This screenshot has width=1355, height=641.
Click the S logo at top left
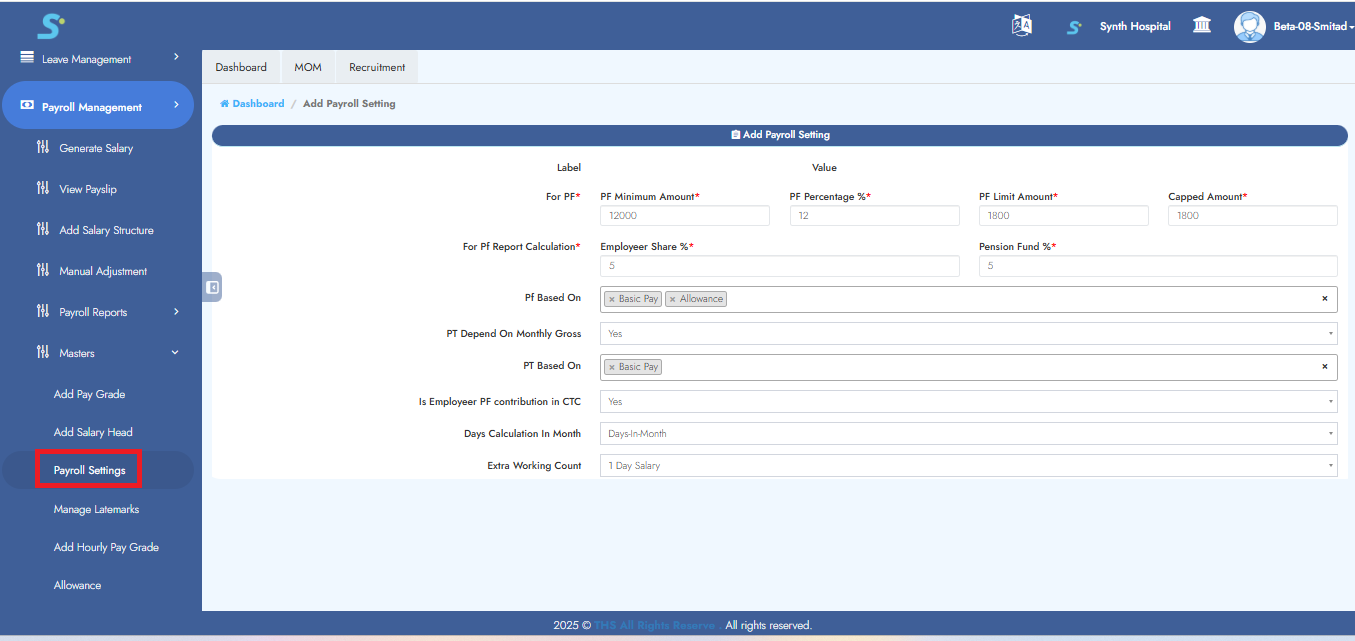coord(50,26)
